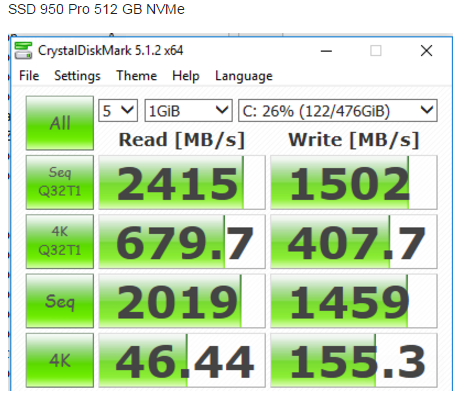Run the 4K benchmark button

coord(60,360)
